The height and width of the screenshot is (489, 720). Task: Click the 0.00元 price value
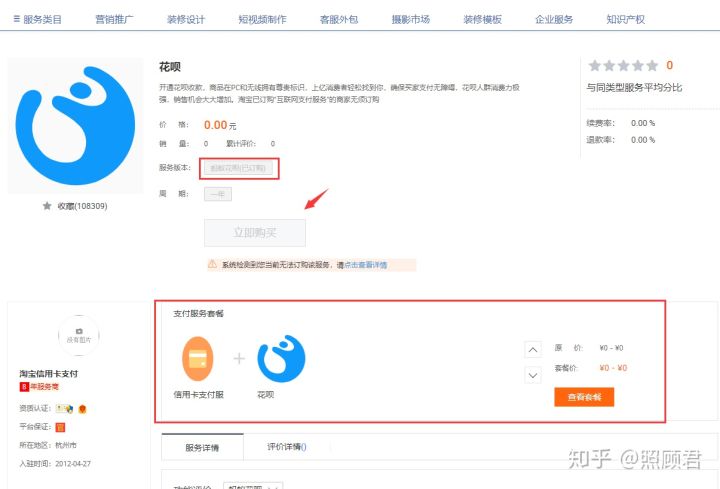220,125
